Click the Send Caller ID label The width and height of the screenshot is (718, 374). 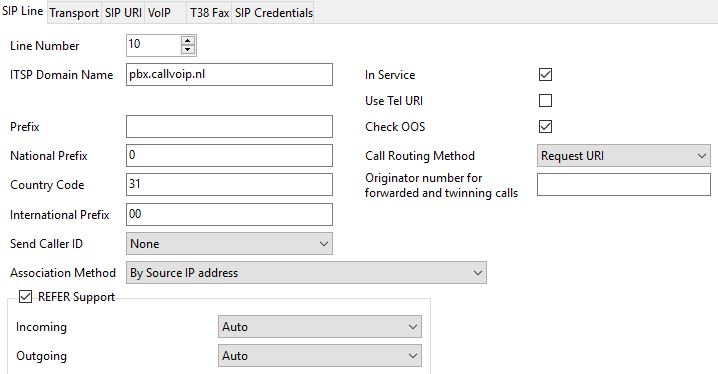[46, 244]
